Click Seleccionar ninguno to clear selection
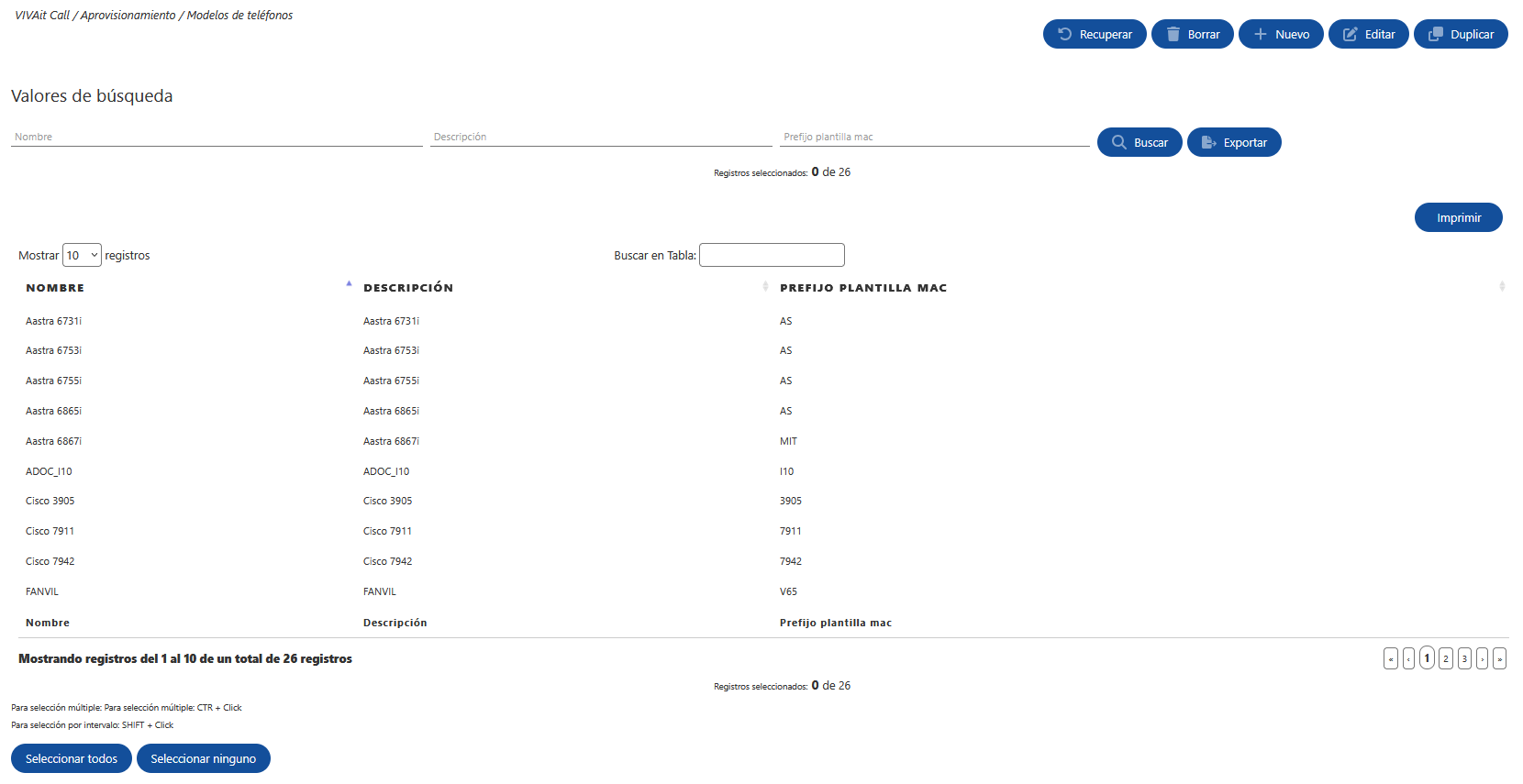 [203, 758]
